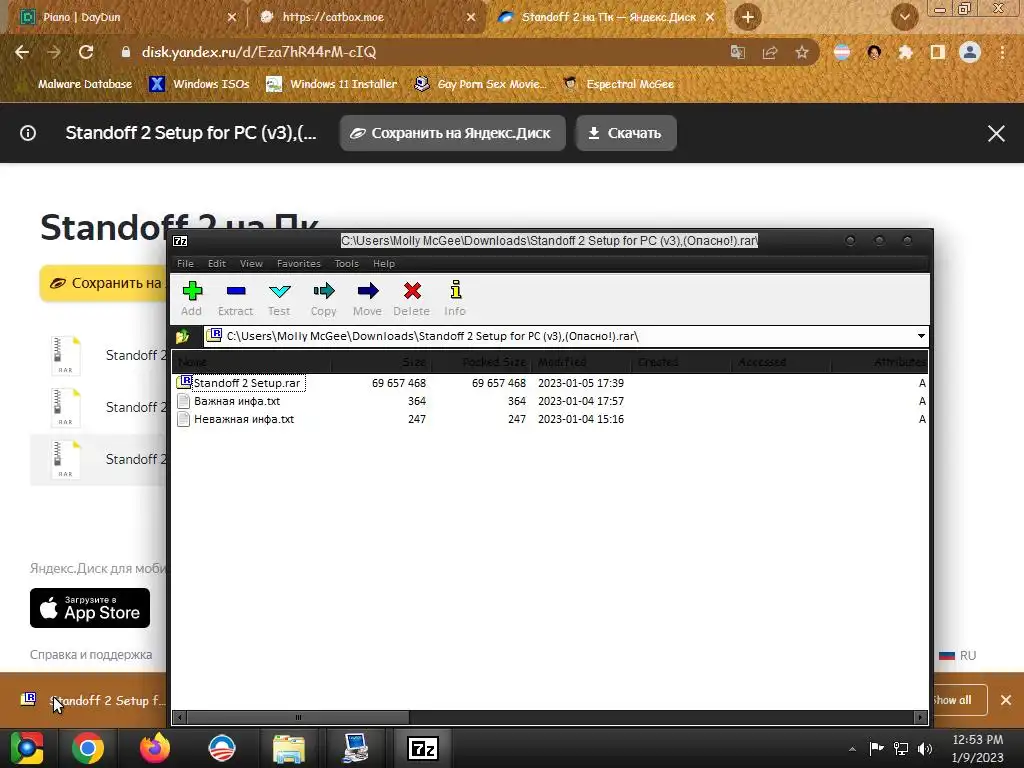The width and height of the screenshot is (1024, 768).
Task: Toggle the browser side panel icon
Action: tap(938, 52)
